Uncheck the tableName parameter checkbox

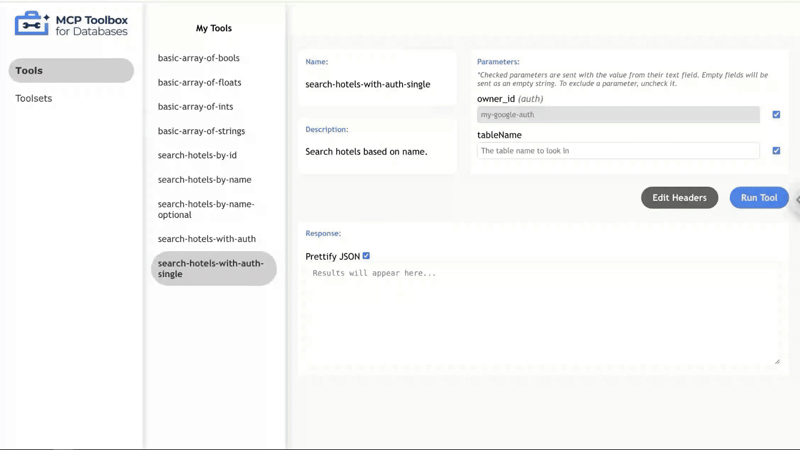[x=776, y=151]
